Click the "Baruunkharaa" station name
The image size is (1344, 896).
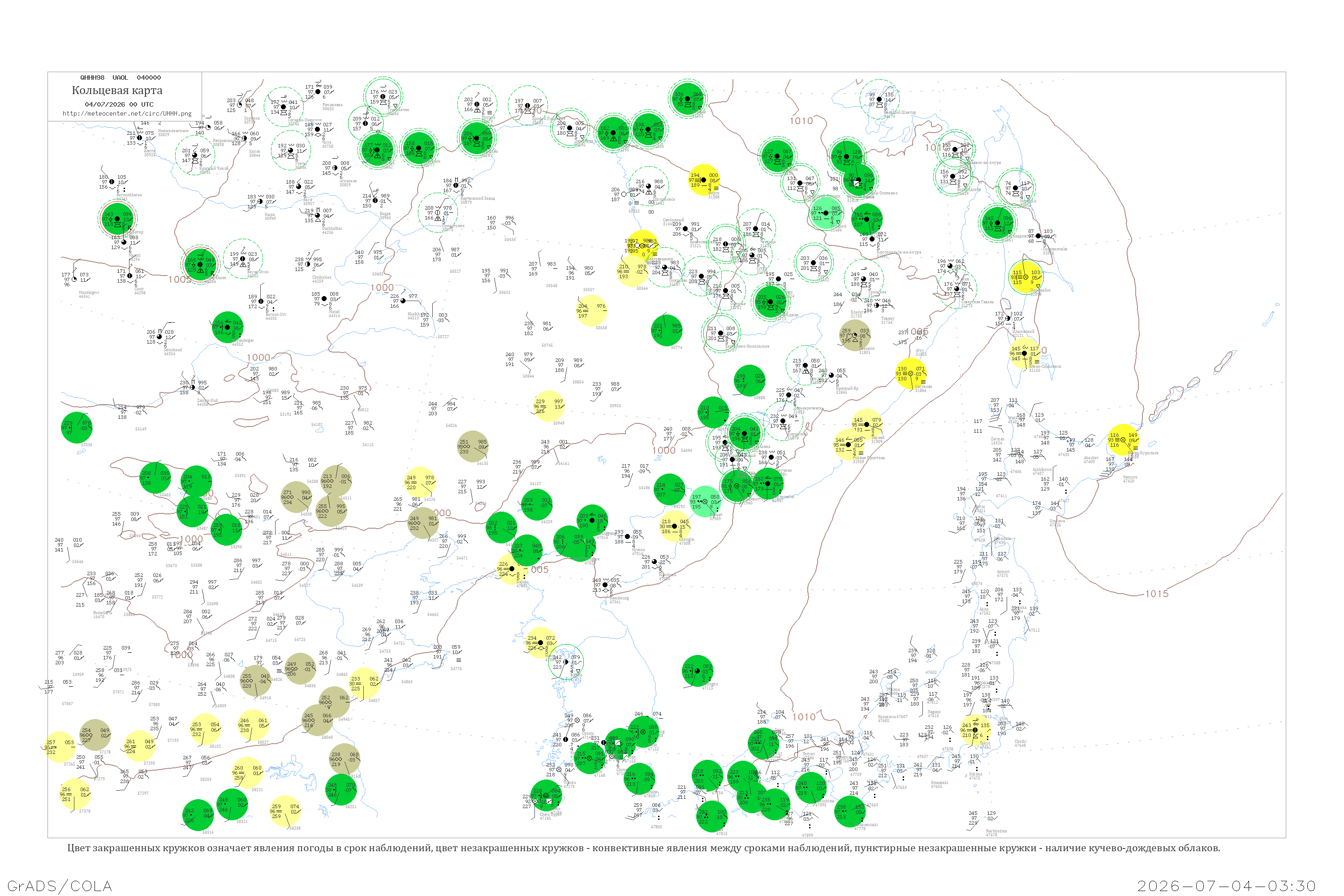coord(129,195)
